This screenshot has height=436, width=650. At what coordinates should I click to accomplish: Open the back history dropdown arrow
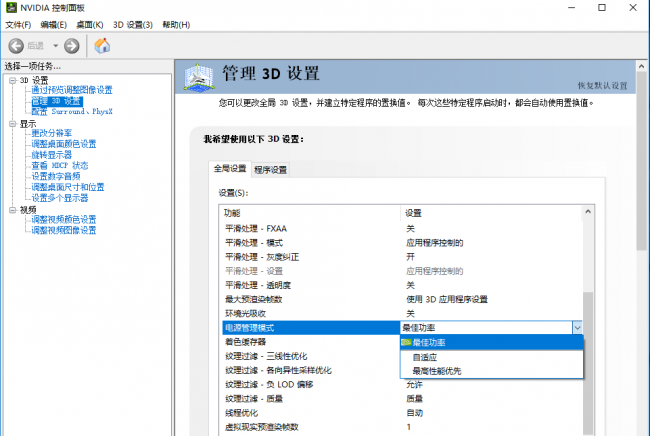(x=55, y=46)
